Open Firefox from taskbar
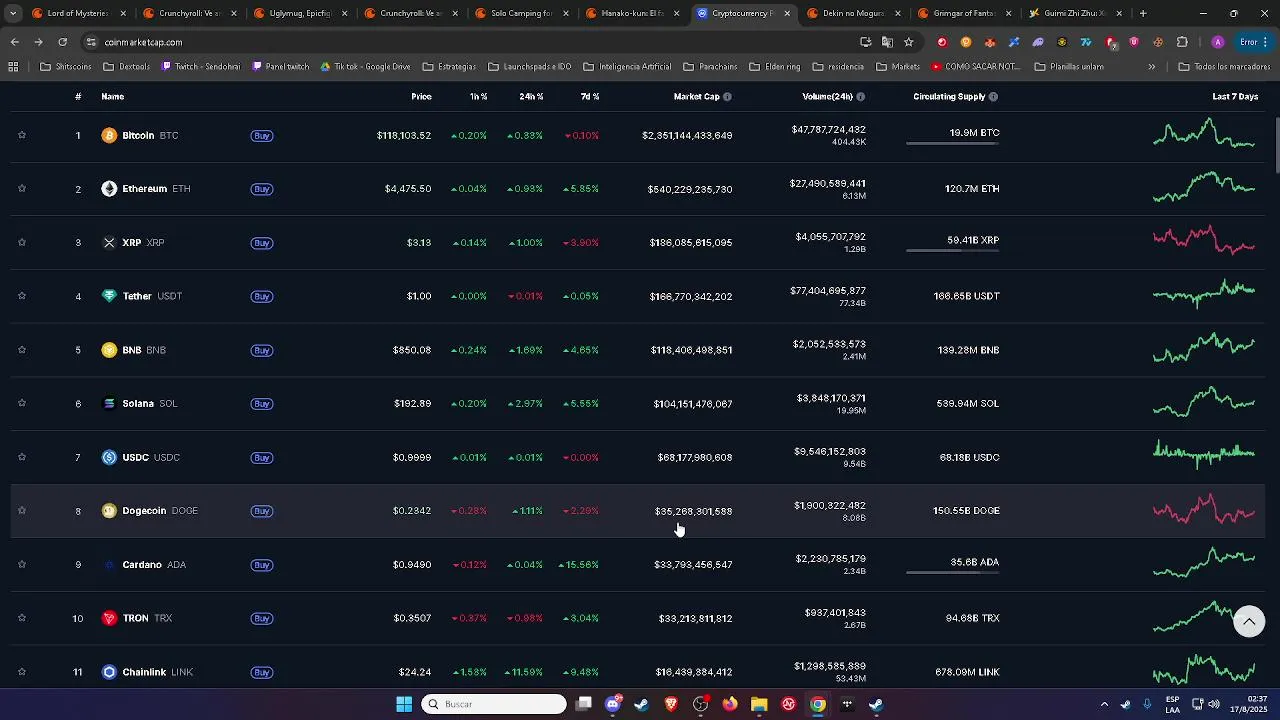This screenshot has width=1280, height=720. point(730,704)
